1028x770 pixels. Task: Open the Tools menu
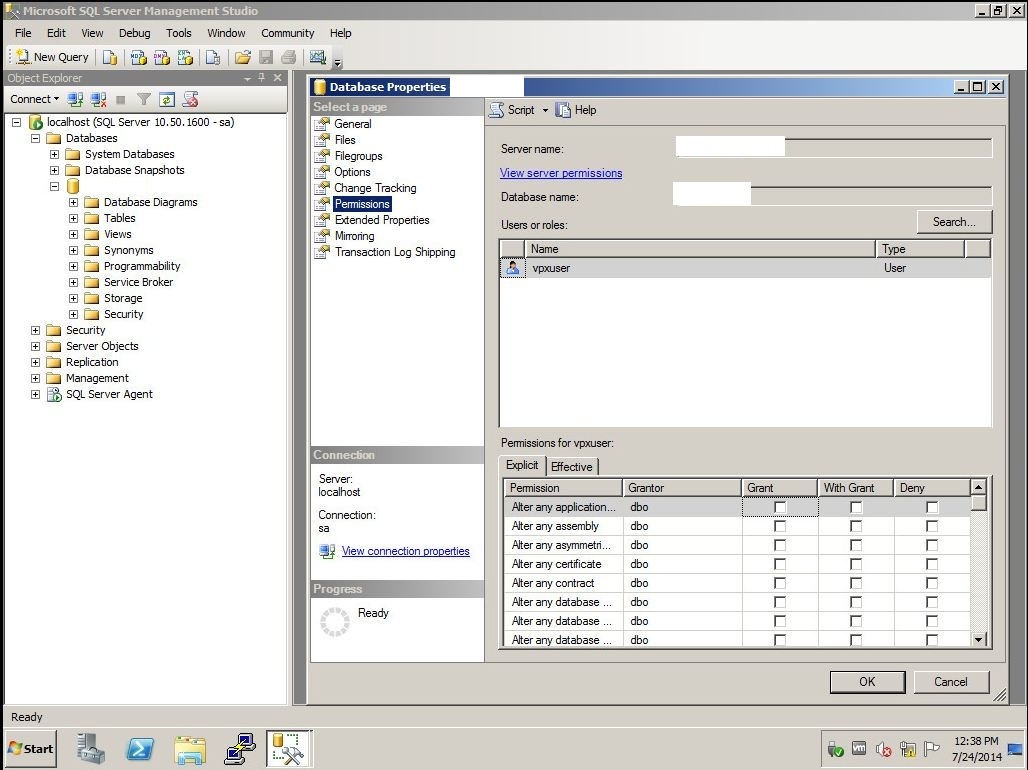(179, 33)
